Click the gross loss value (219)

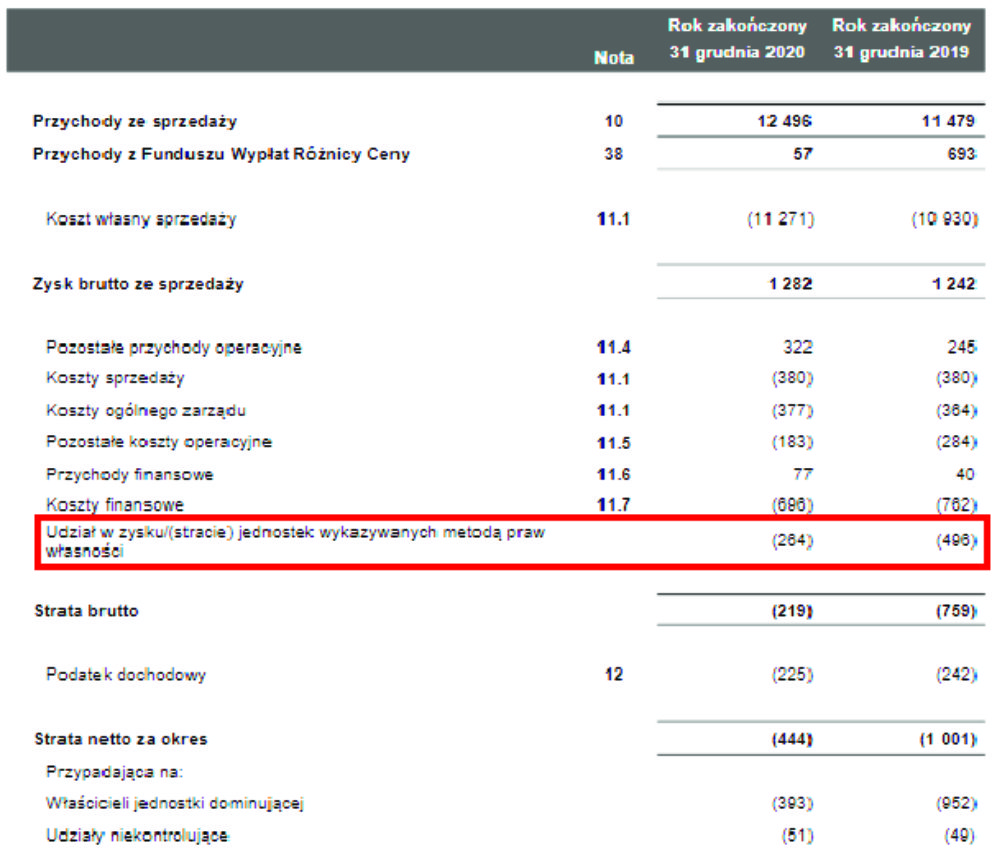click(793, 611)
